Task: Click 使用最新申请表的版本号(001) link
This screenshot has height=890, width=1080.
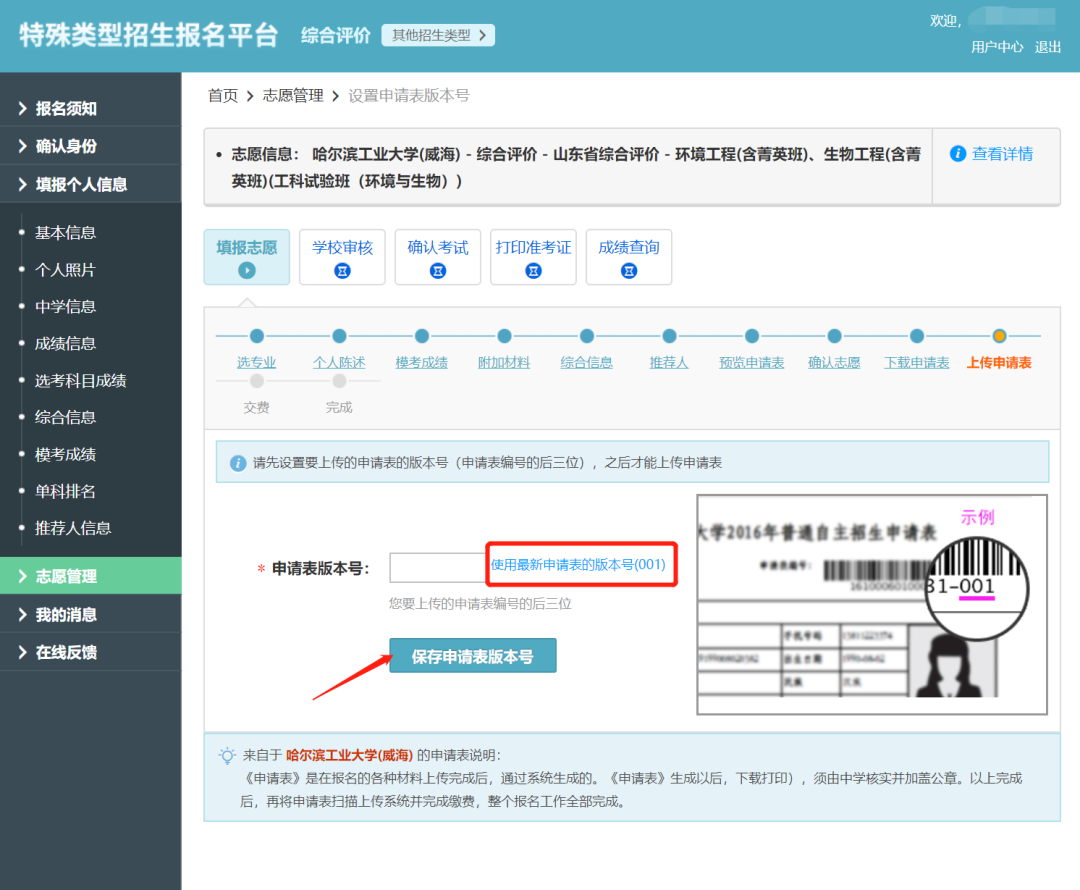Action: (578, 565)
